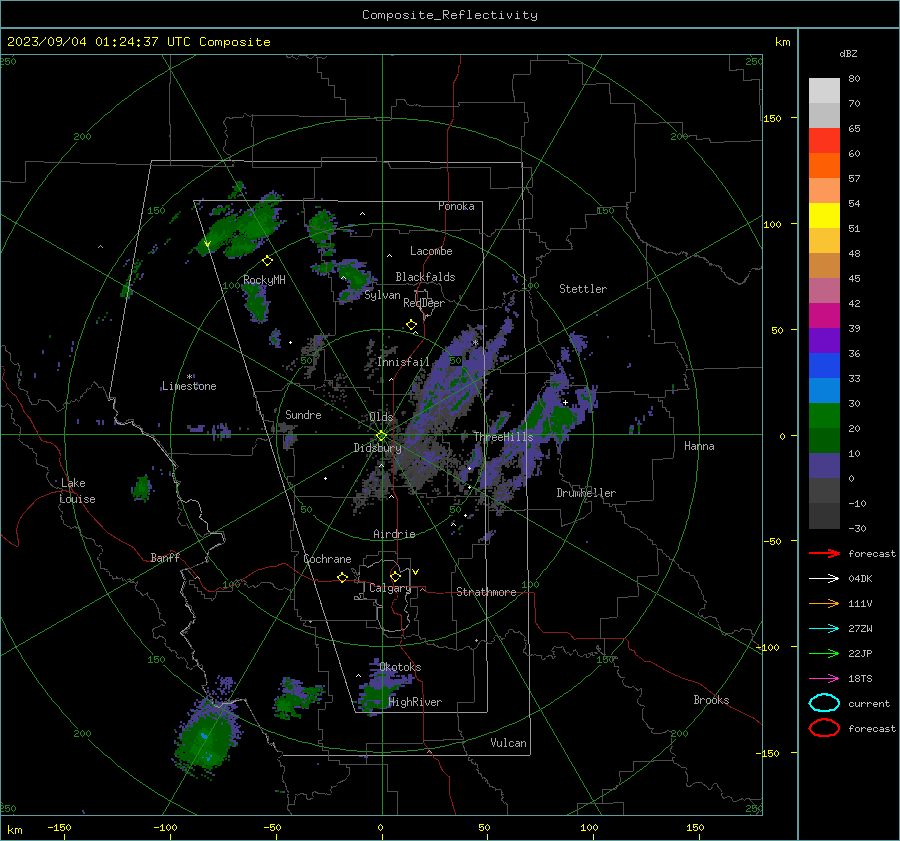The image size is (900, 841).
Task: Click the Drumheller label
Action: pyautogui.click(x=586, y=493)
